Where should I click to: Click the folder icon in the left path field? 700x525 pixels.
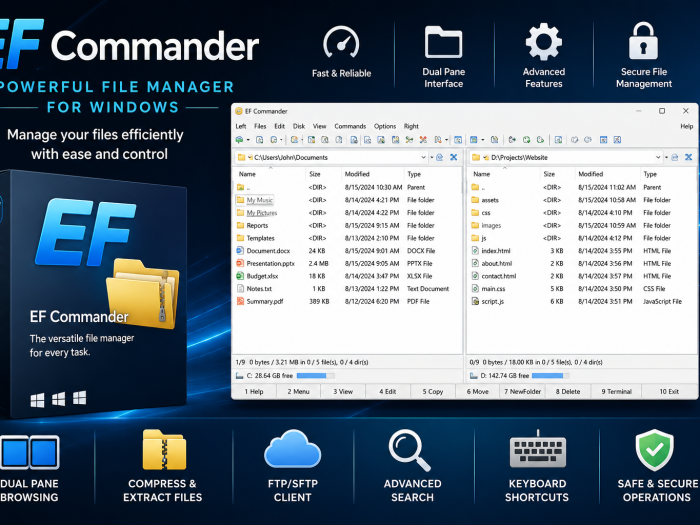[x=242, y=157]
